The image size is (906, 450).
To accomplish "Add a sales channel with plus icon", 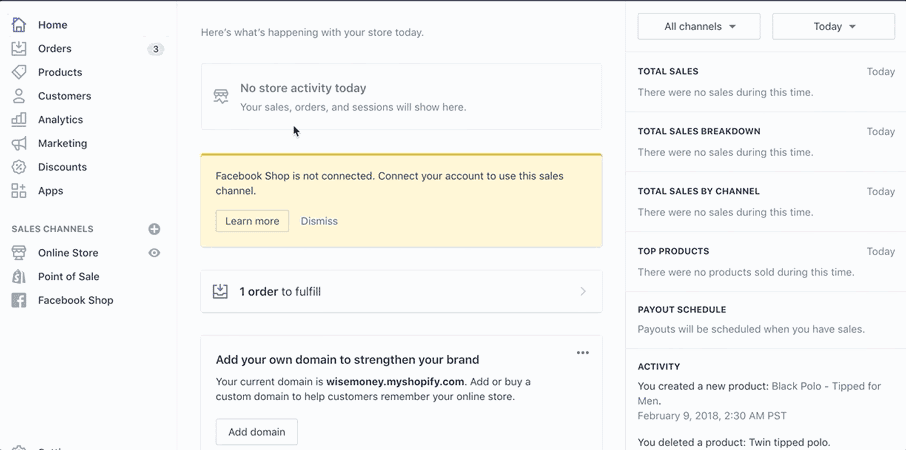I will click(154, 229).
